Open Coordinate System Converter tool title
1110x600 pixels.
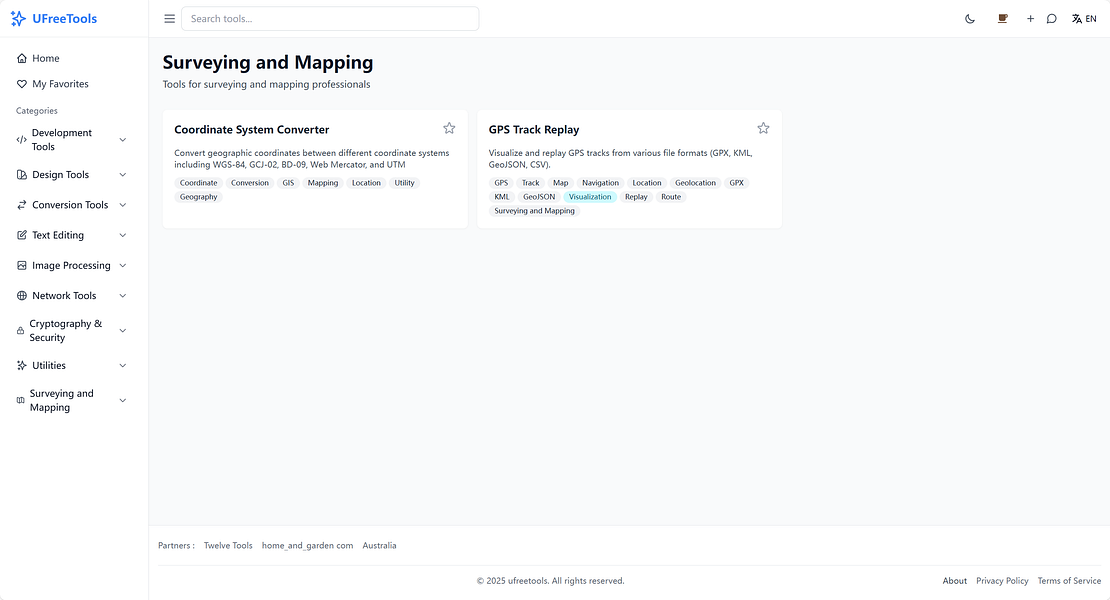click(x=251, y=129)
